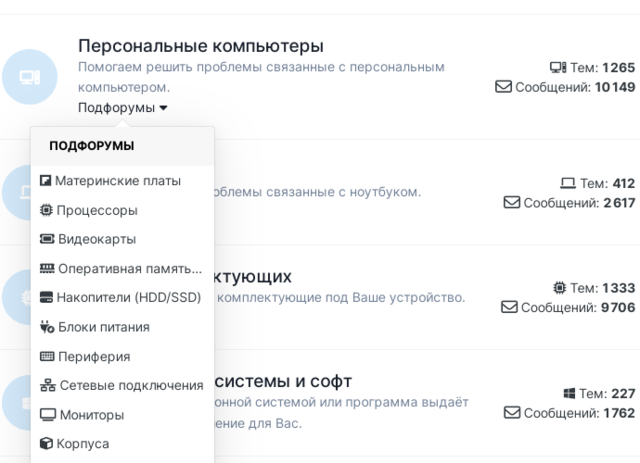This screenshot has width=640, height=463.
Task: Collapse the Подфорумы dropdown
Action: pos(123,107)
